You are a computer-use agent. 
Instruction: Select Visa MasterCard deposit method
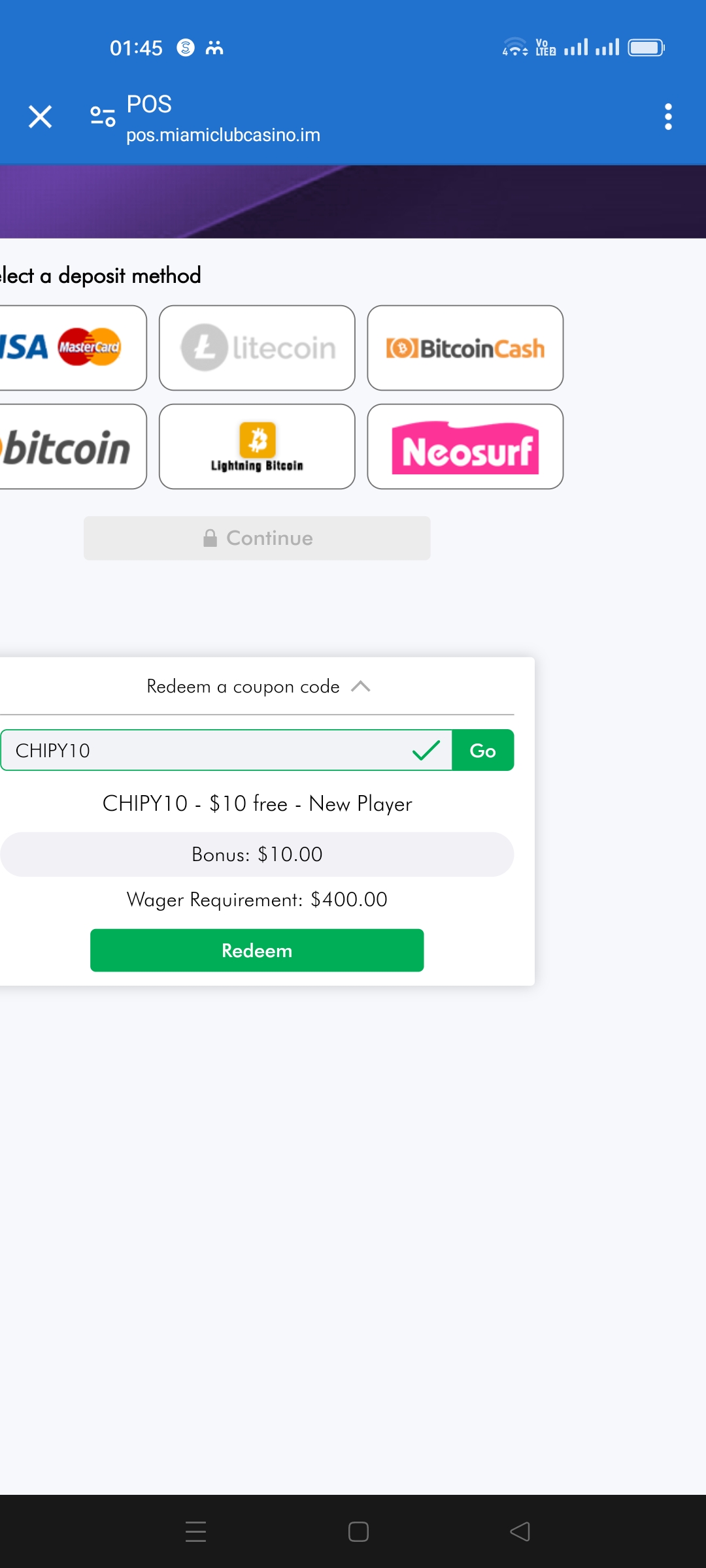(72, 348)
